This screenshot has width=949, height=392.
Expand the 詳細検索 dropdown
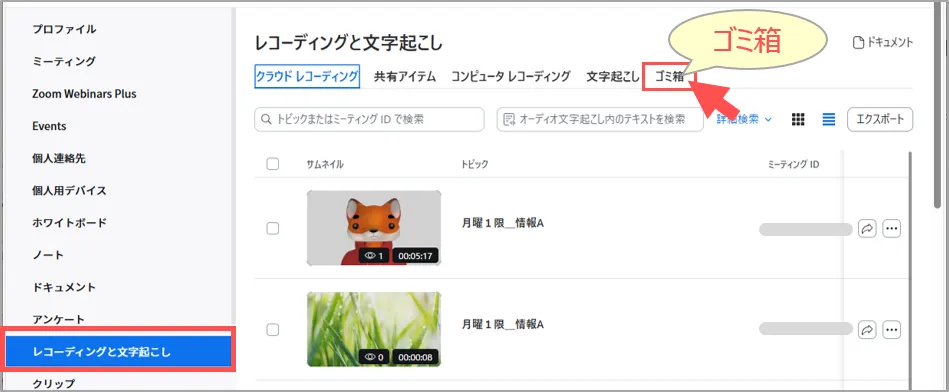click(744, 119)
